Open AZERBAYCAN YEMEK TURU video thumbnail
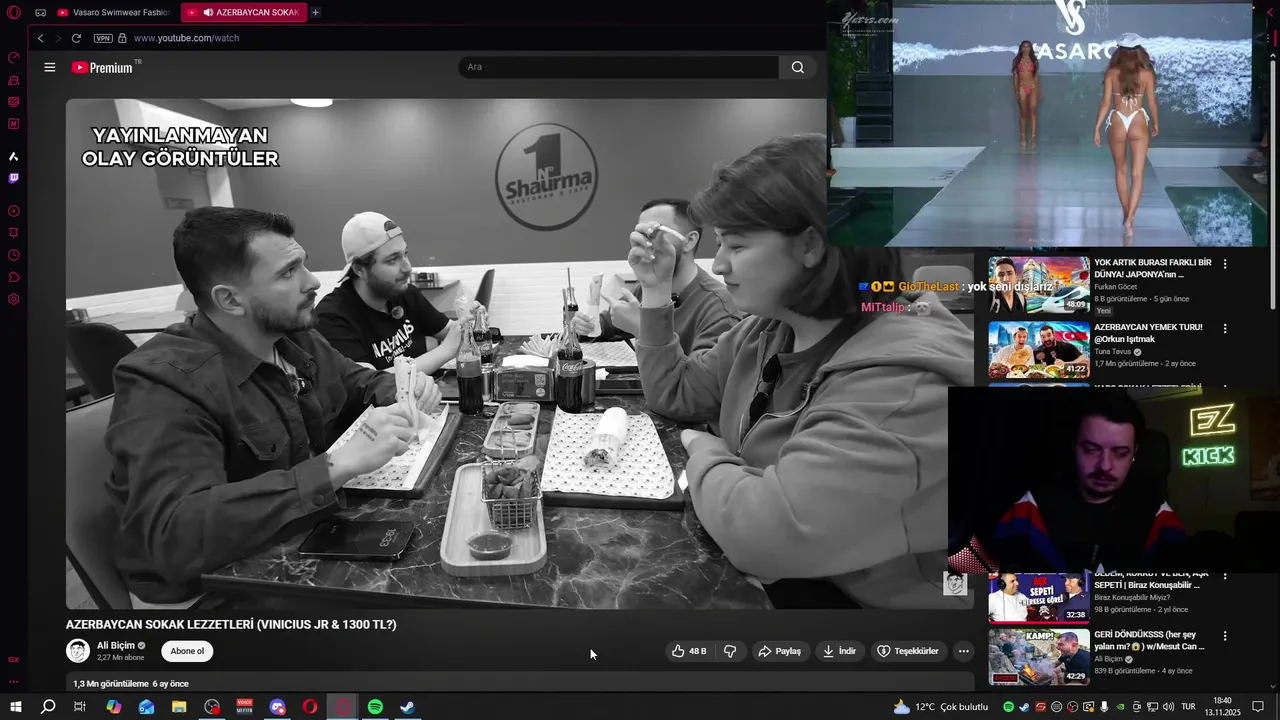 click(x=1039, y=349)
